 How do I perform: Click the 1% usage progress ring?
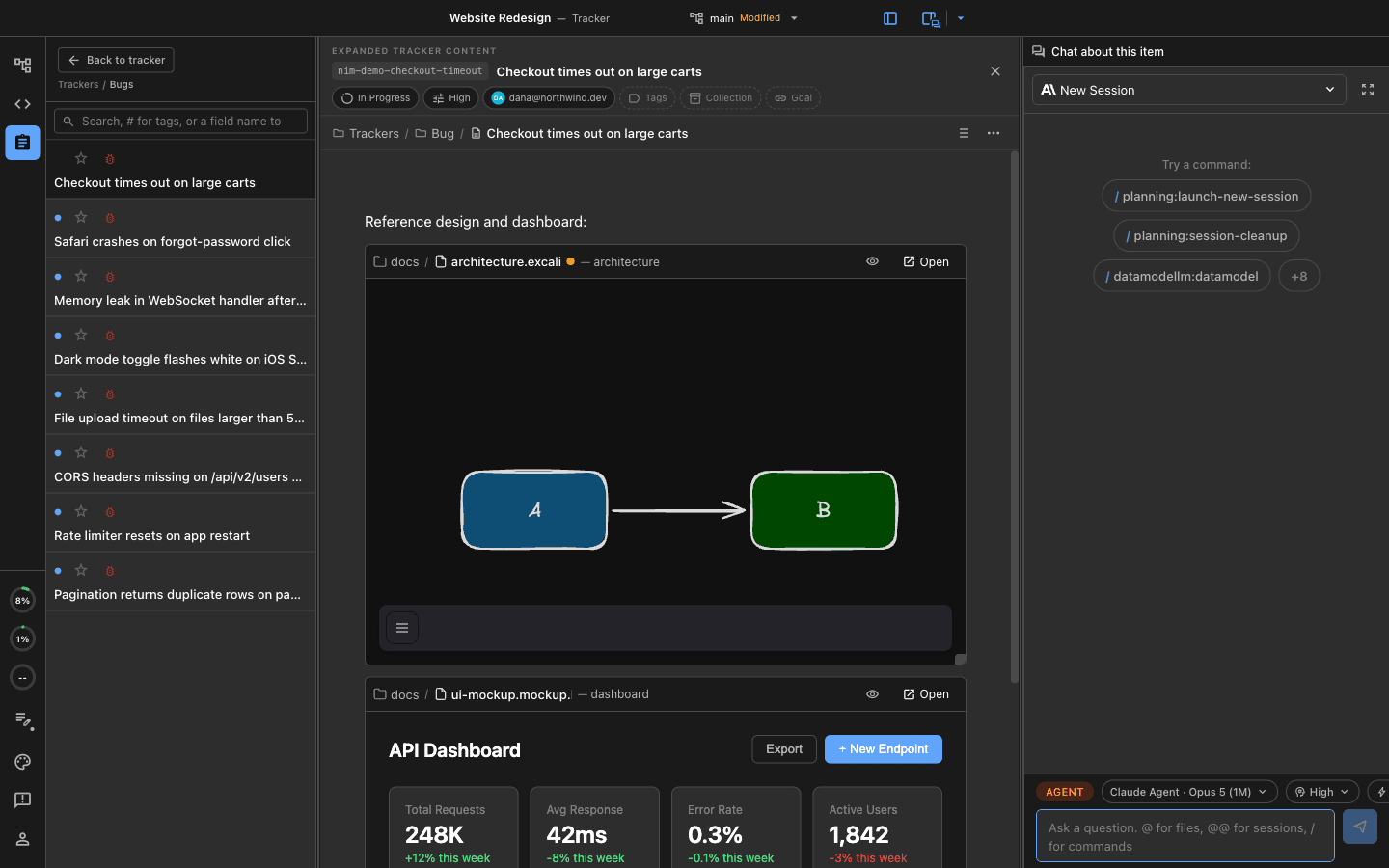tap(22, 638)
